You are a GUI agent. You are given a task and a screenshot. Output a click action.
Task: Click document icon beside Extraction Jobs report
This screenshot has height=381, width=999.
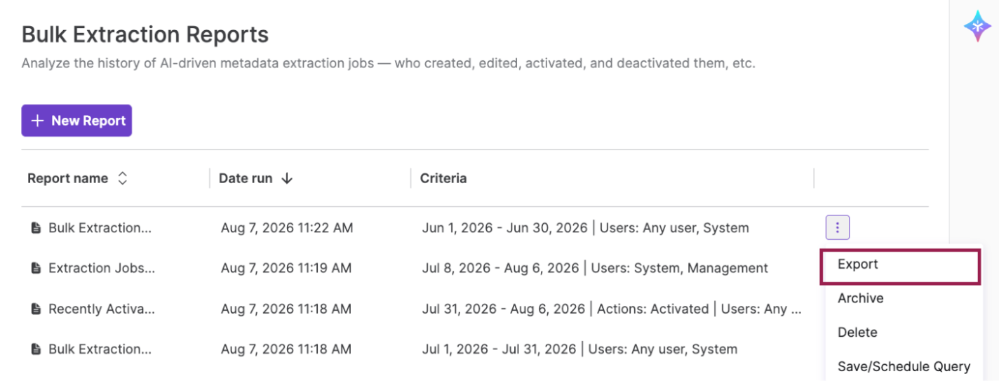tap(36, 268)
